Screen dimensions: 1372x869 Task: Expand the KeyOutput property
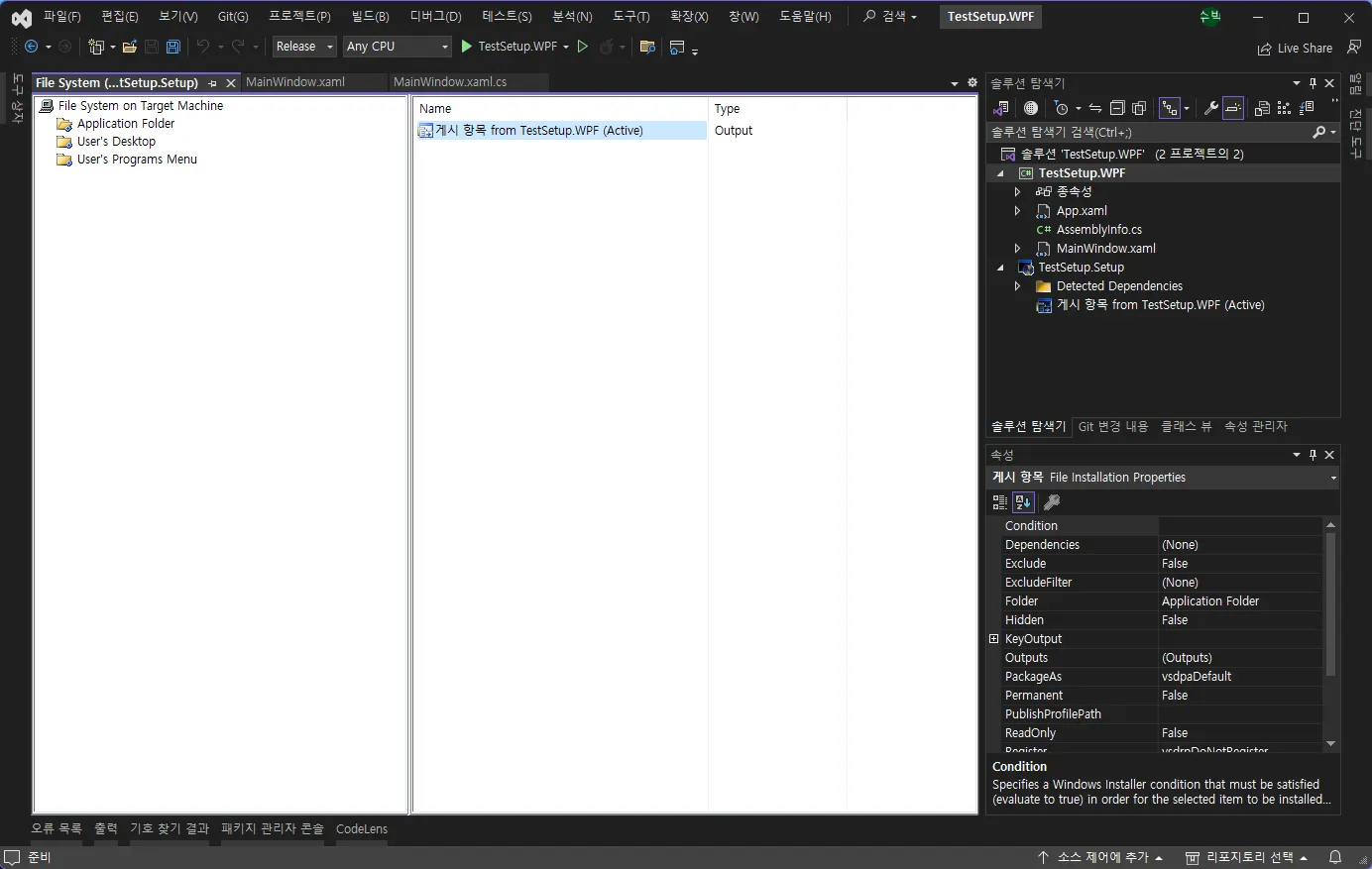pos(994,639)
